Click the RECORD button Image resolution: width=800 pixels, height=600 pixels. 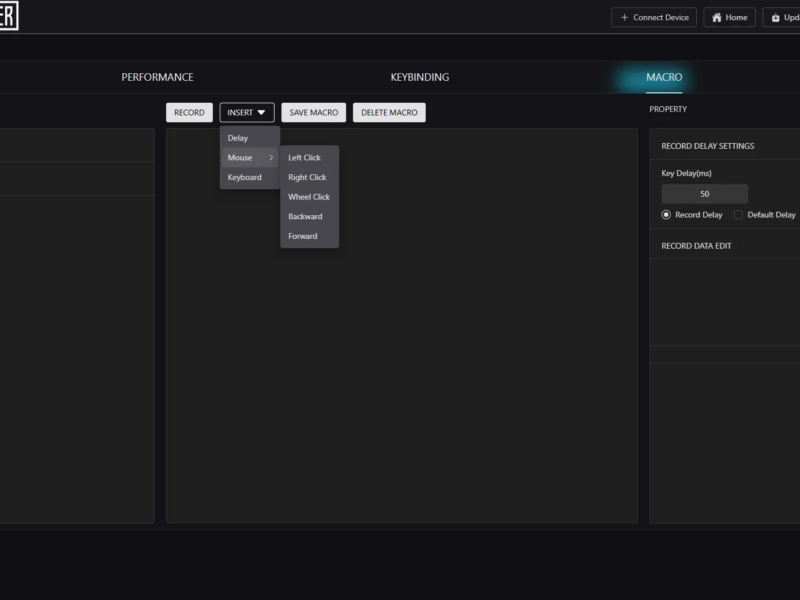point(189,112)
